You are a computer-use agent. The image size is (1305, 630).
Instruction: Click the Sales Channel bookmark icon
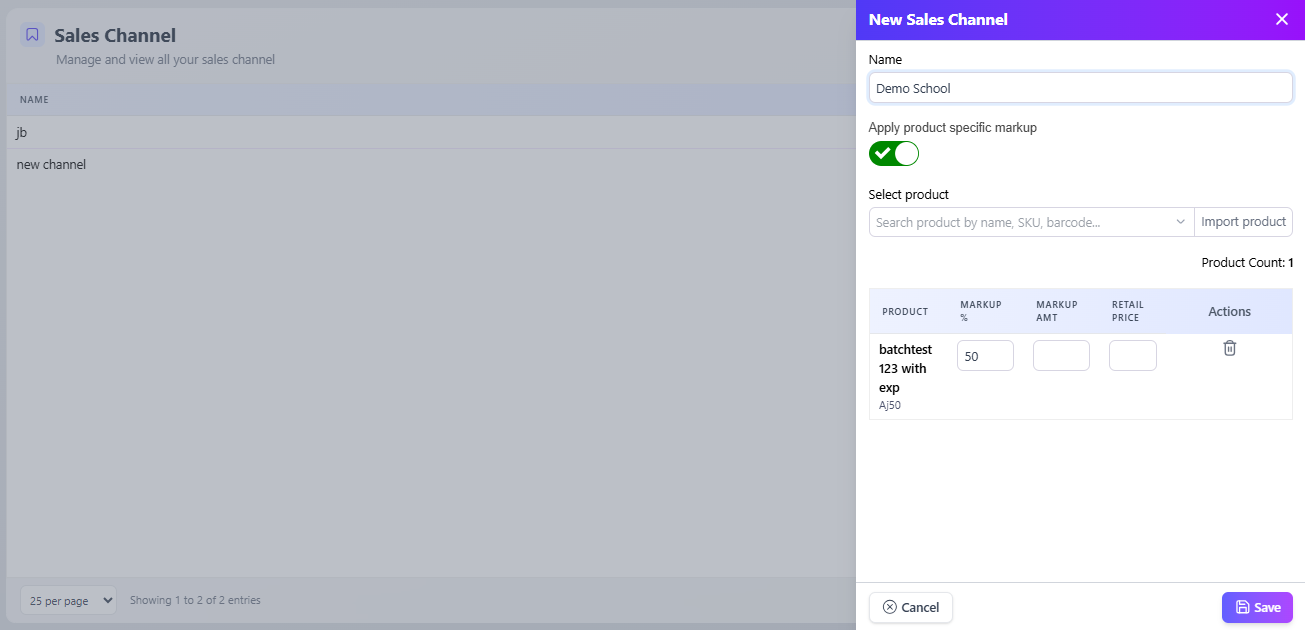32,35
